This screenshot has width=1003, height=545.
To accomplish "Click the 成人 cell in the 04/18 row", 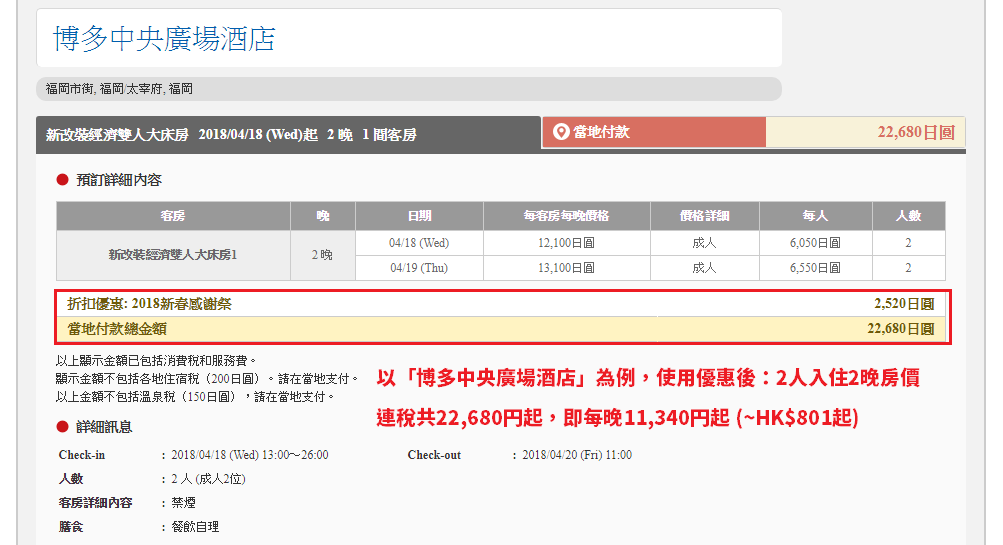I will point(704,243).
